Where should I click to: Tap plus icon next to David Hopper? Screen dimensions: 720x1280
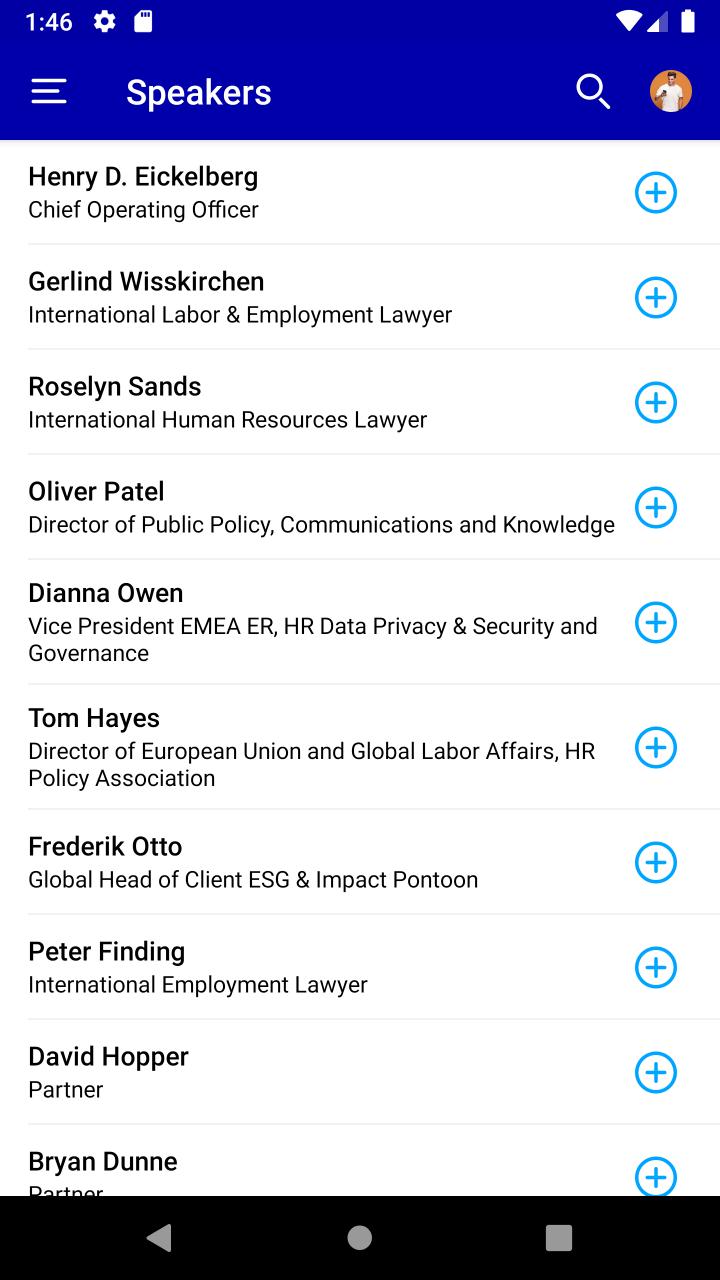656,1072
